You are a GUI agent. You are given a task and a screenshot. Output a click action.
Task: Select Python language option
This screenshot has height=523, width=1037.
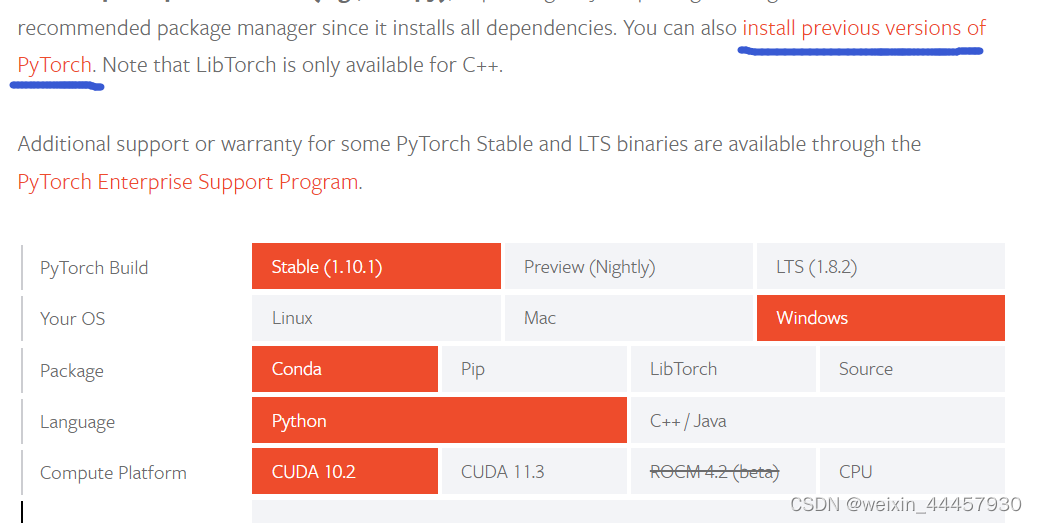tap(439, 421)
